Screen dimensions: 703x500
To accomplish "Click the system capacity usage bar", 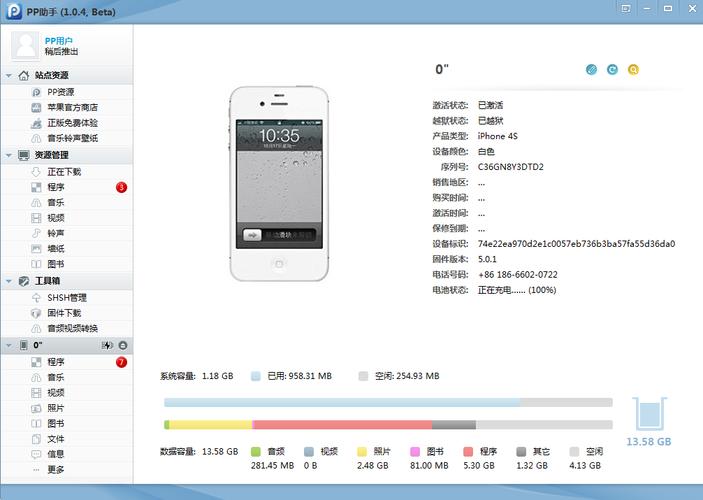I will [388, 402].
